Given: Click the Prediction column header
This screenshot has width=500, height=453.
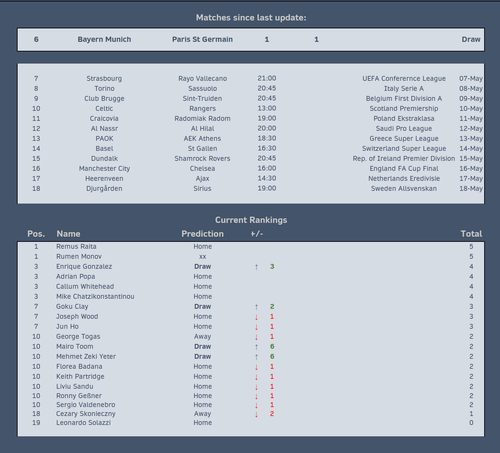Looking at the screenshot, I should (202, 234).
